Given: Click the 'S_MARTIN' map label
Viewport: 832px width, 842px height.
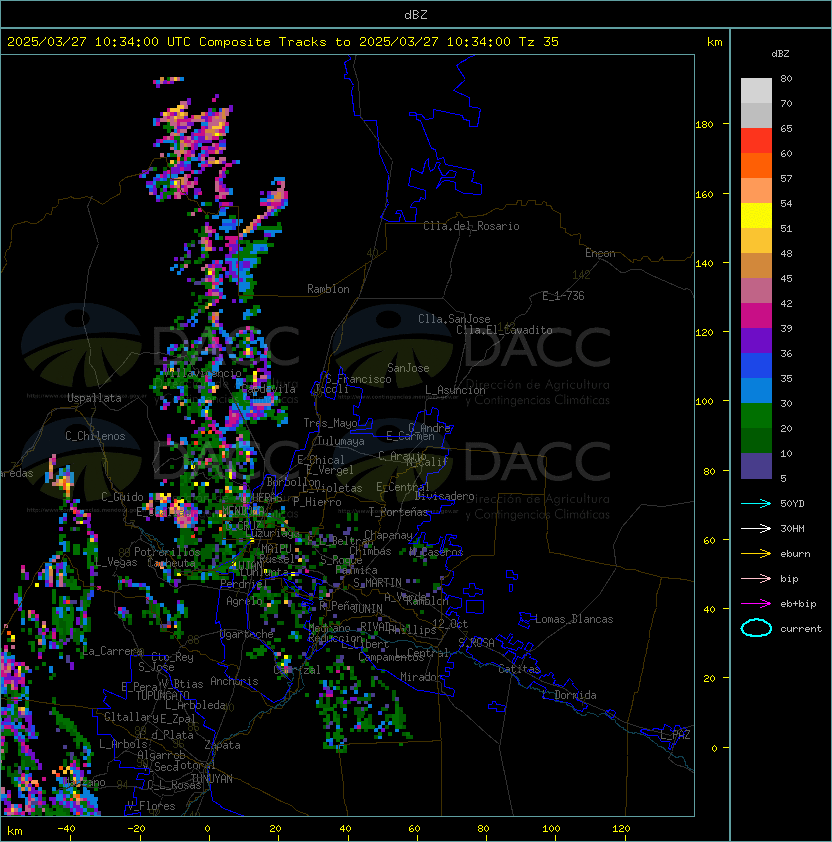Looking at the screenshot, I should click(377, 583).
